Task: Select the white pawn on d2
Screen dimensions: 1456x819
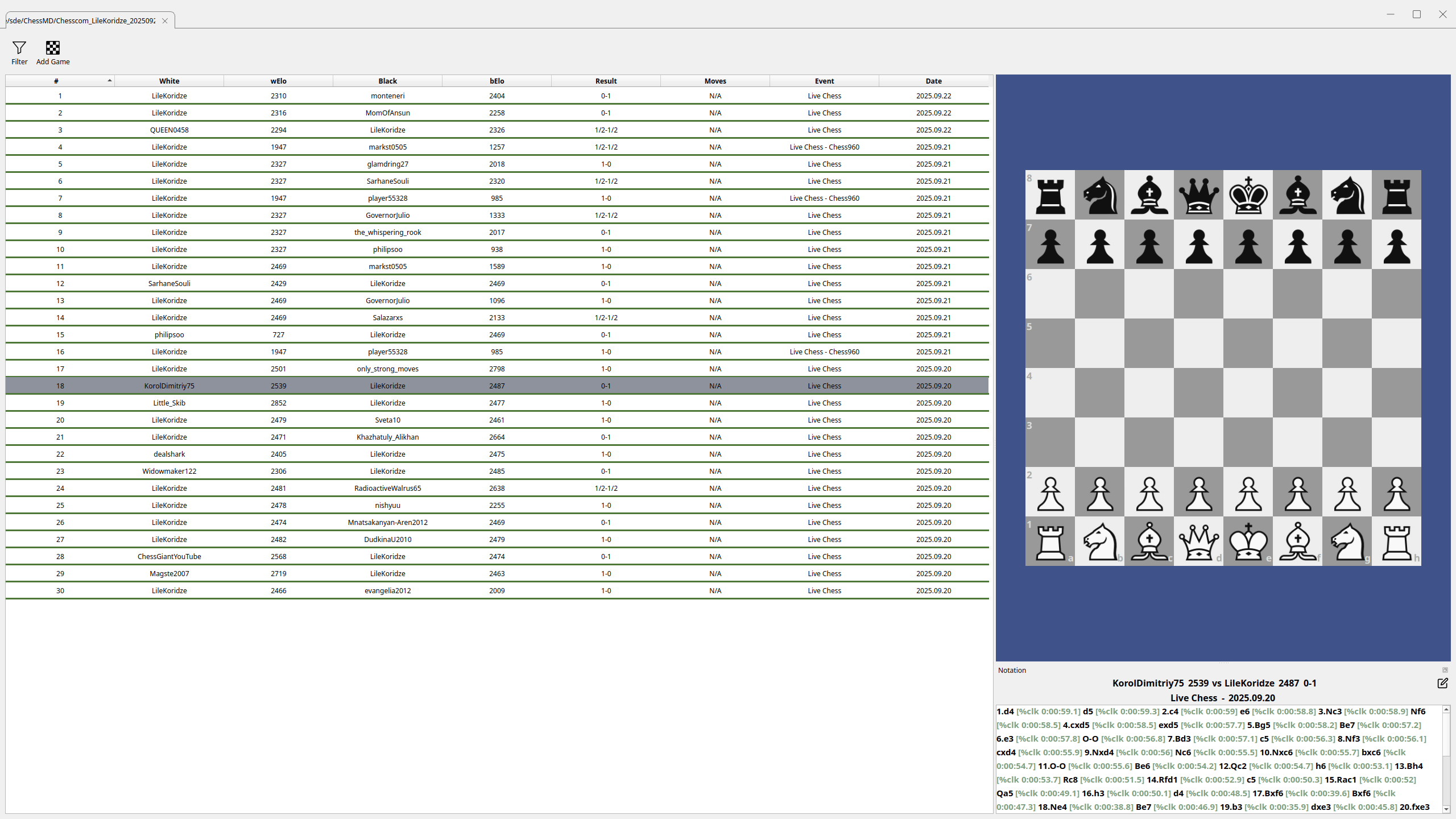Action: [1198, 491]
